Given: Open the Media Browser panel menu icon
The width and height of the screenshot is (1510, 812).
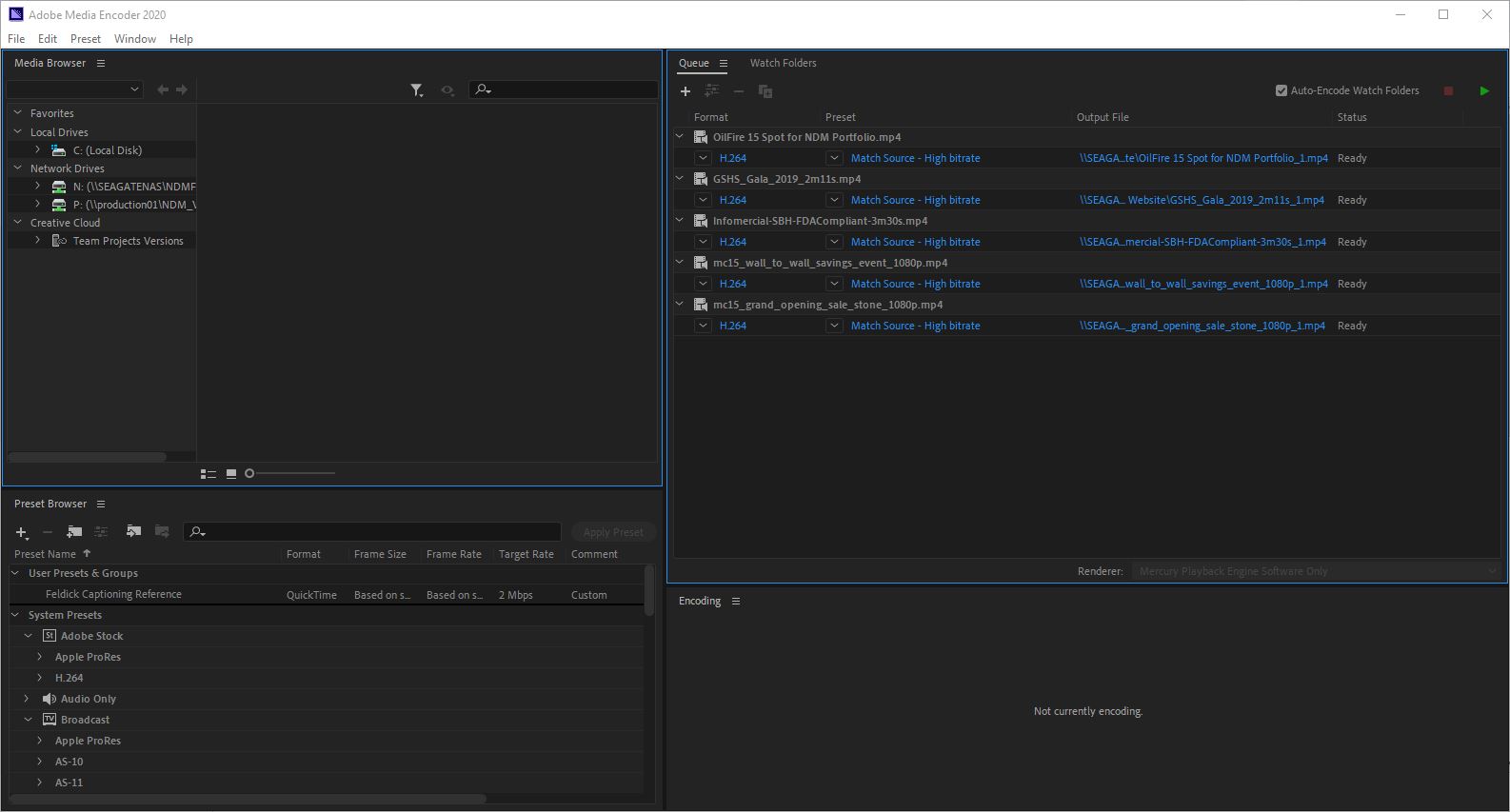Looking at the screenshot, I should click(x=101, y=64).
